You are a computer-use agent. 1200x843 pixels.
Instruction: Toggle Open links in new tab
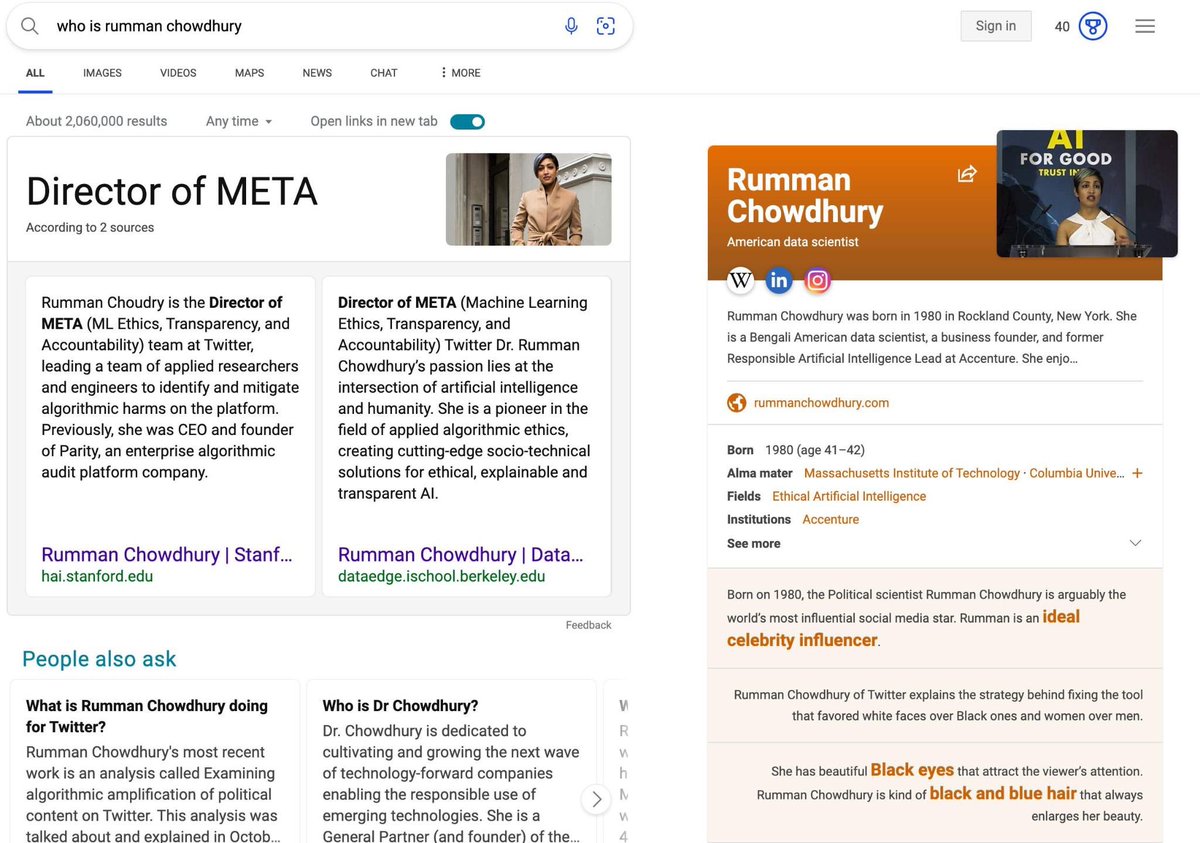point(467,121)
